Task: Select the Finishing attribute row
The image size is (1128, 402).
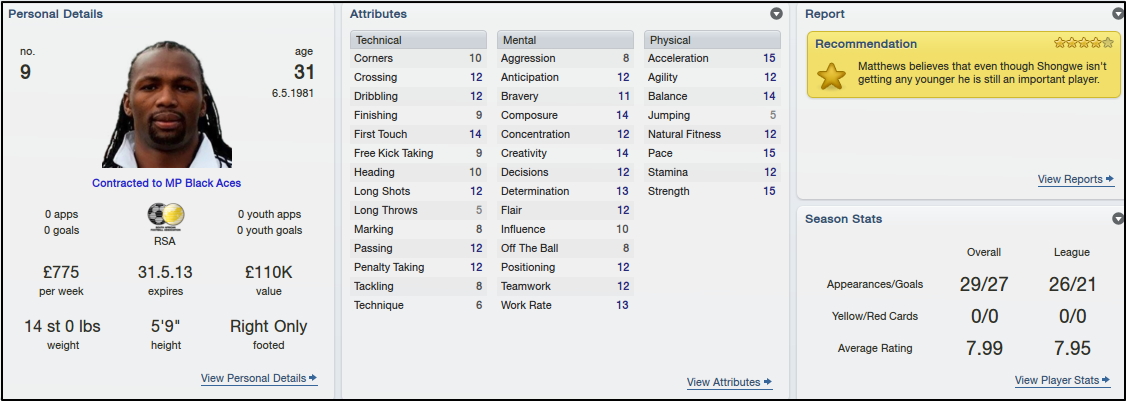Action: 419,115
